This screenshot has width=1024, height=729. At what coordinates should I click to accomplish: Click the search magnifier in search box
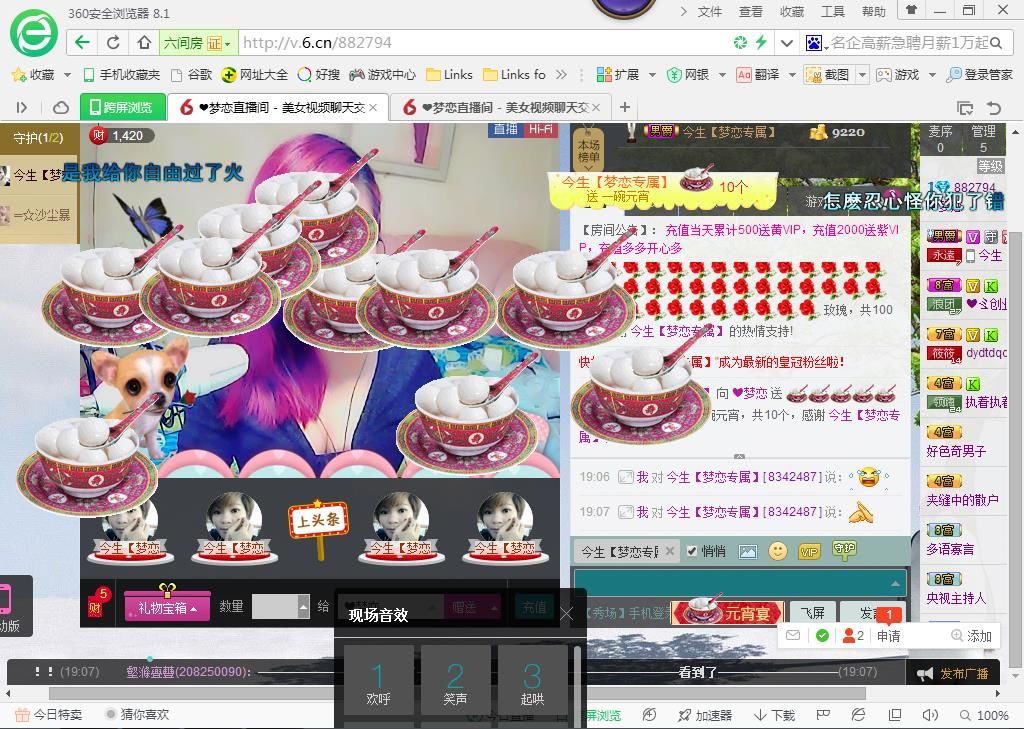click(996, 43)
